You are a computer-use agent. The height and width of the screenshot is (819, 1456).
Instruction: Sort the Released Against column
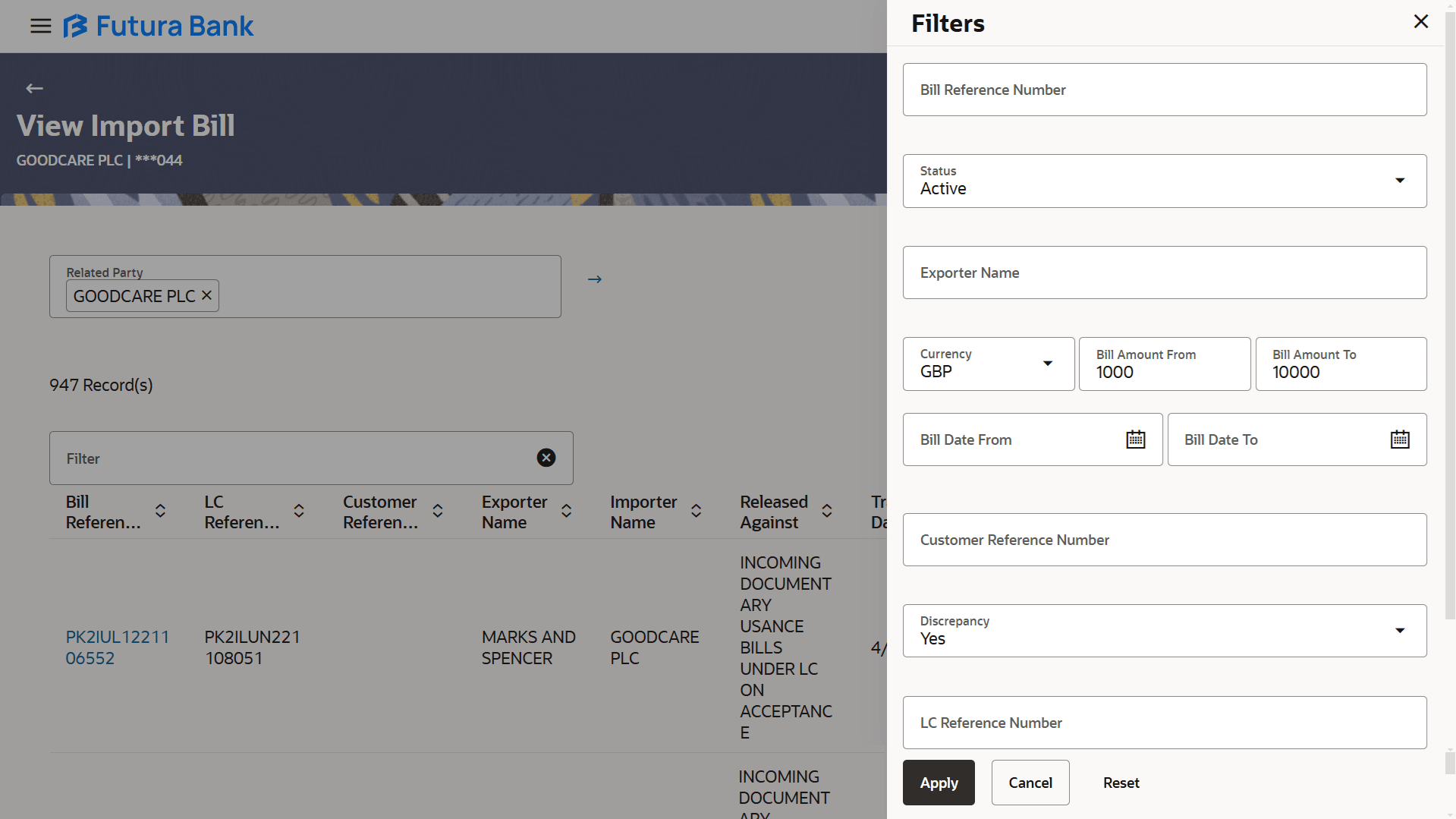point(826,512)
